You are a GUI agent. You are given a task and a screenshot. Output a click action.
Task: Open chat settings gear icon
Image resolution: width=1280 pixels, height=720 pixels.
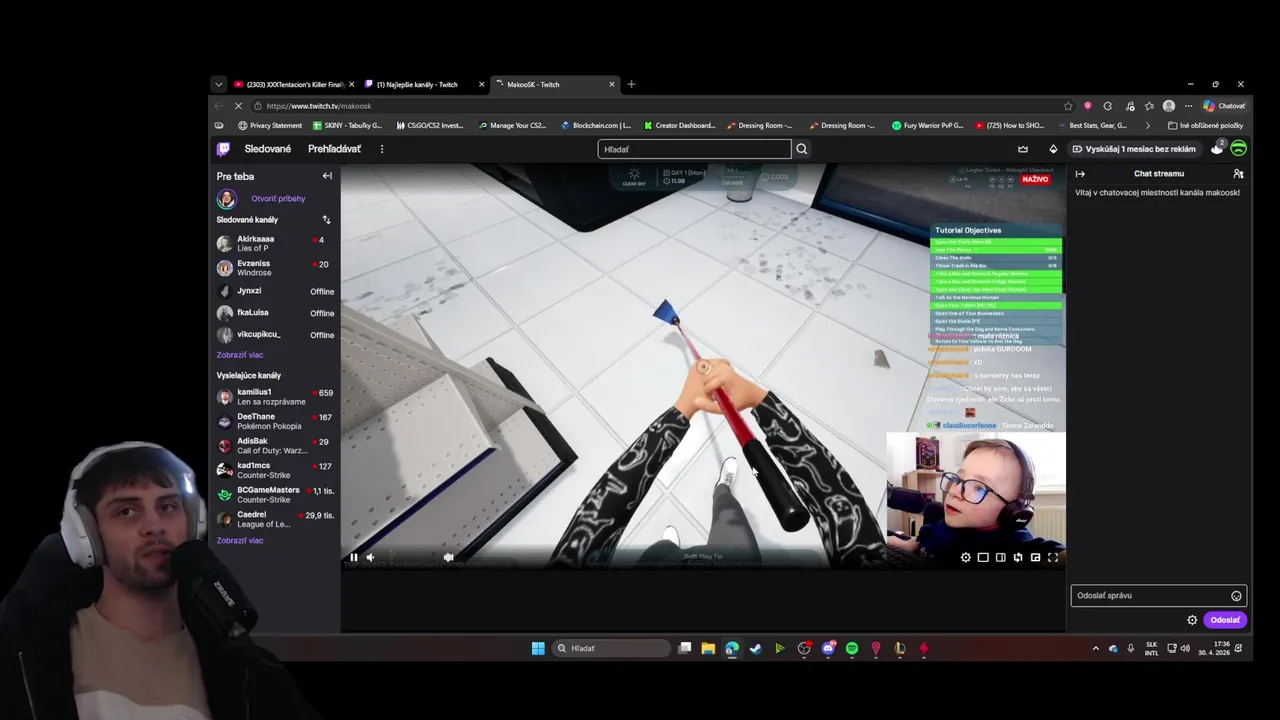[1192, 620]
